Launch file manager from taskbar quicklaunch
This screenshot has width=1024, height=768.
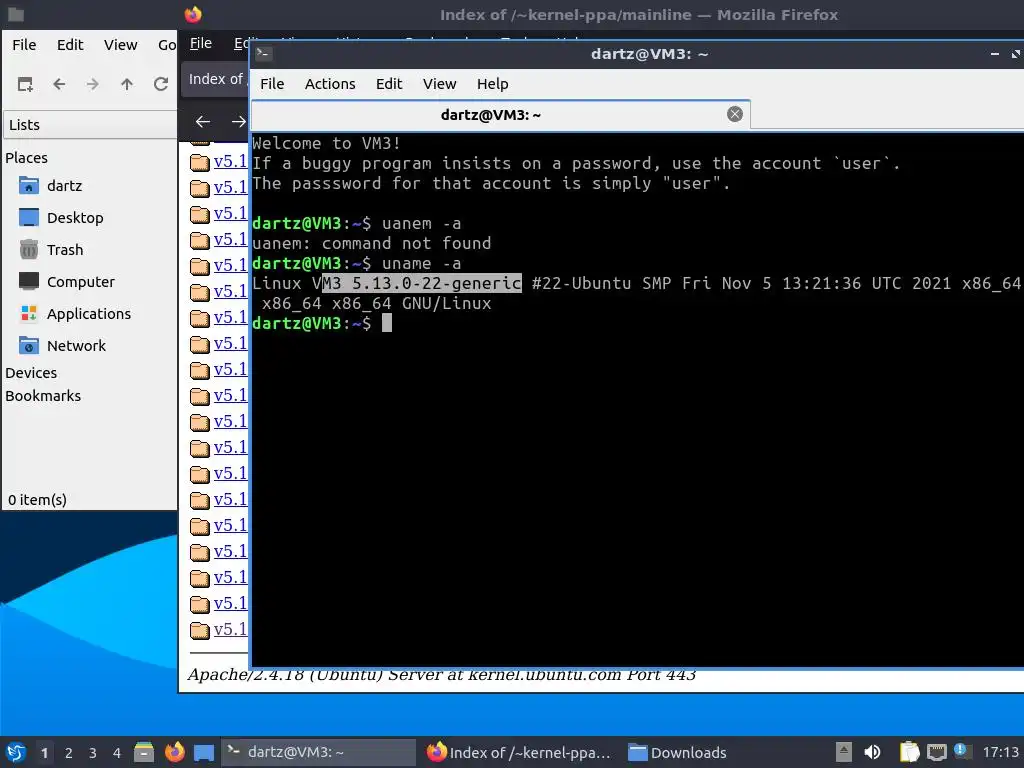(x=144, y=752)
